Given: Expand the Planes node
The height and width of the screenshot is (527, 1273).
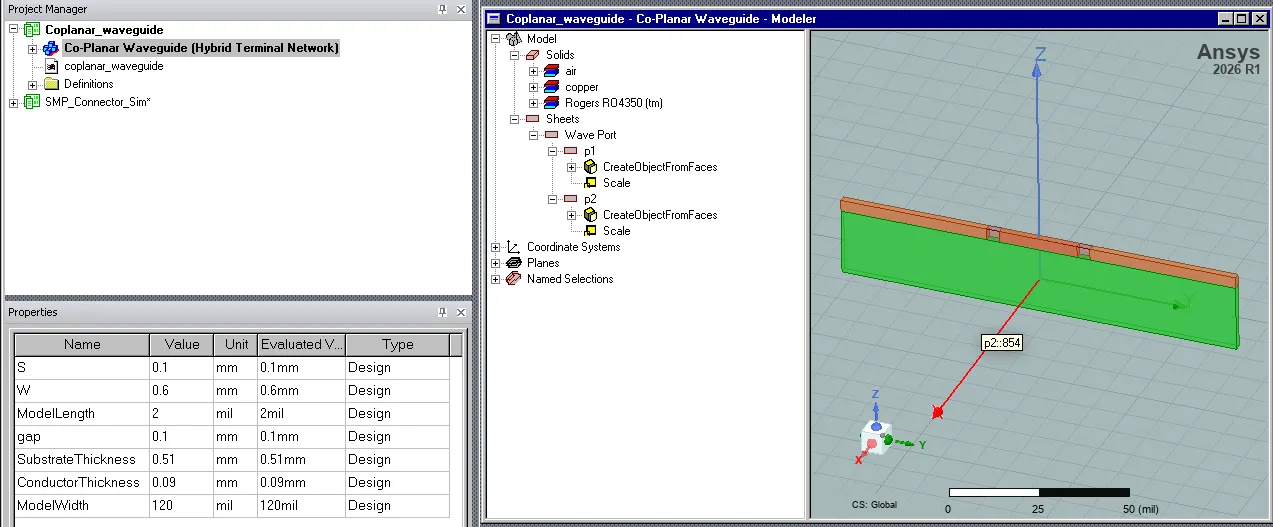Looking at the screenshot, I should tap(496, 263).
